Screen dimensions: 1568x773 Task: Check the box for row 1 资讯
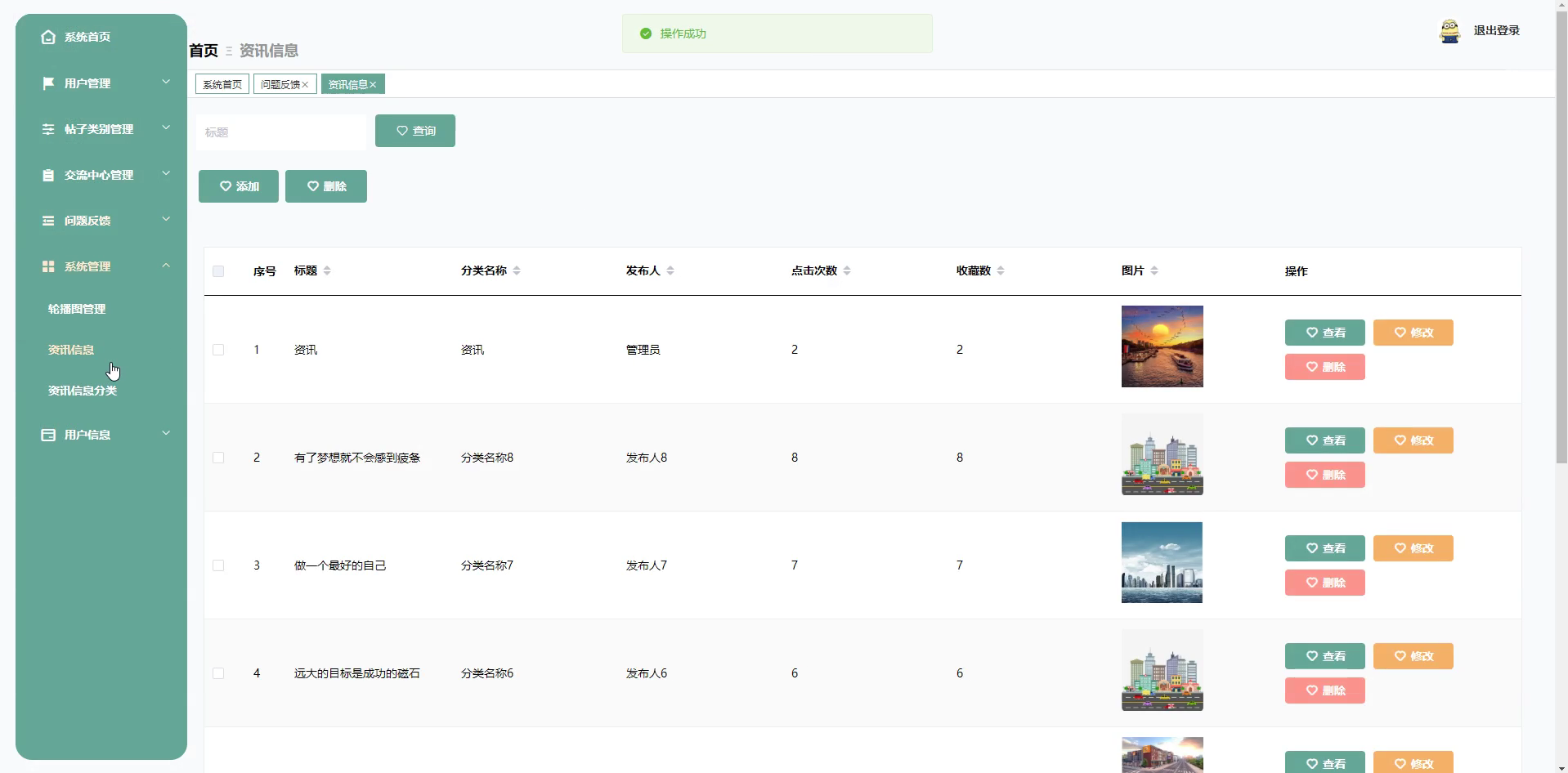(218, 350)
